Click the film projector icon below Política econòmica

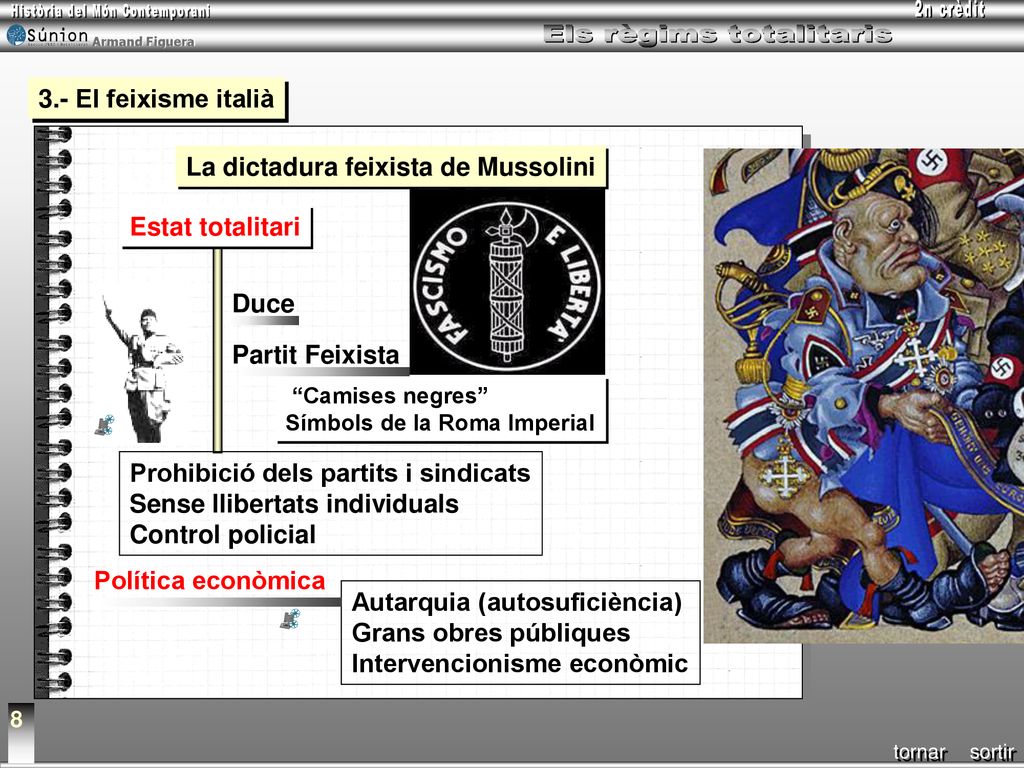290,618
